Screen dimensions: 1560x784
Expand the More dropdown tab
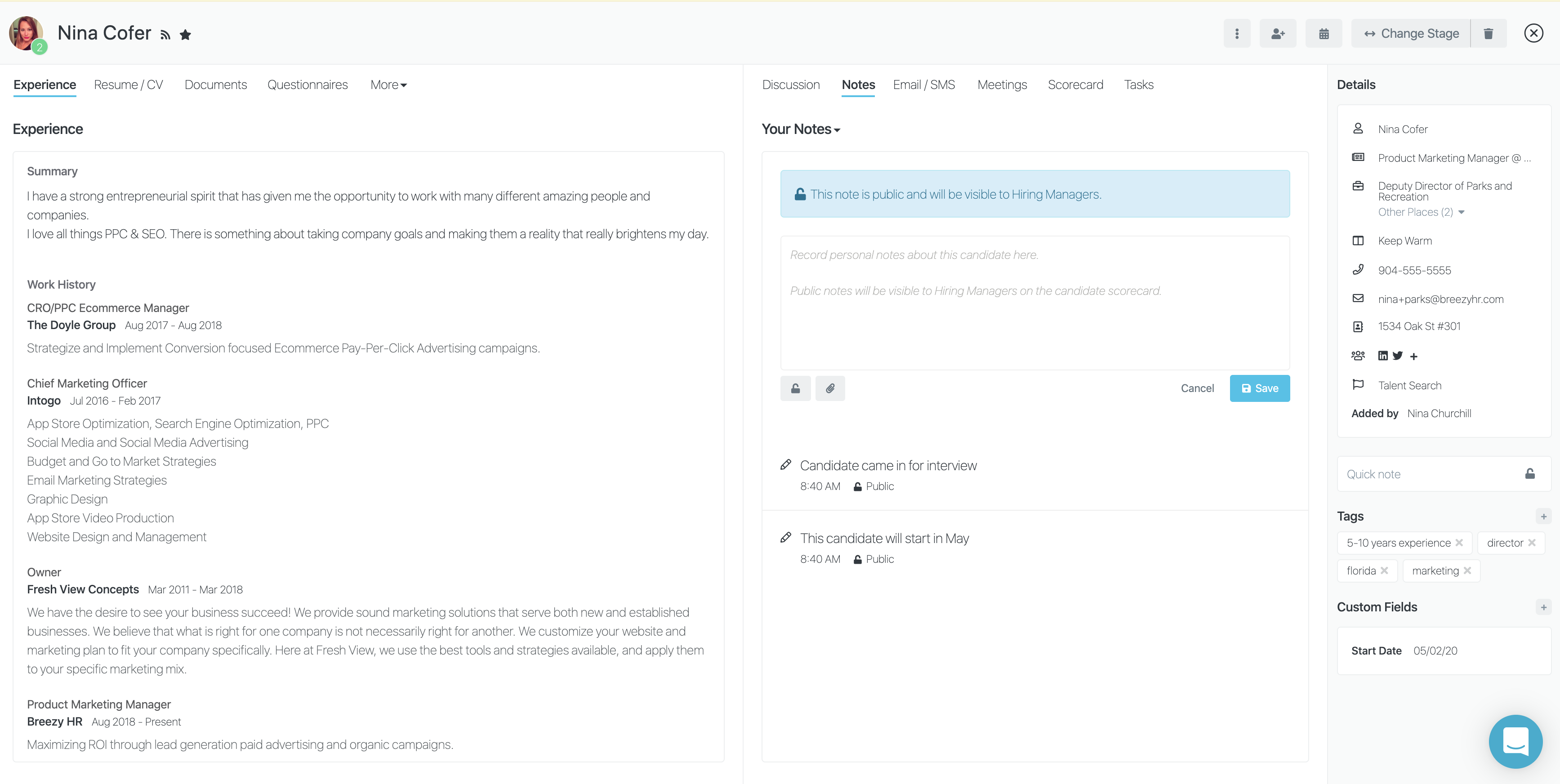coord(388,85)
